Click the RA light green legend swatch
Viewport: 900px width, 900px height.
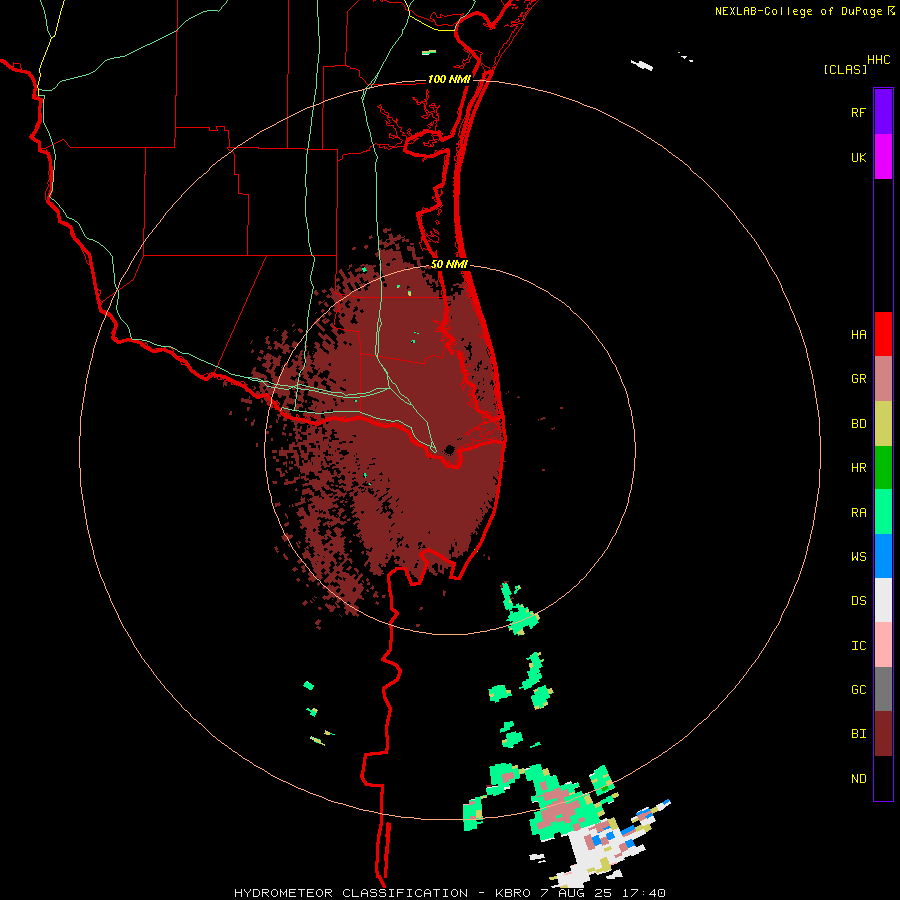tap(883, 512)
